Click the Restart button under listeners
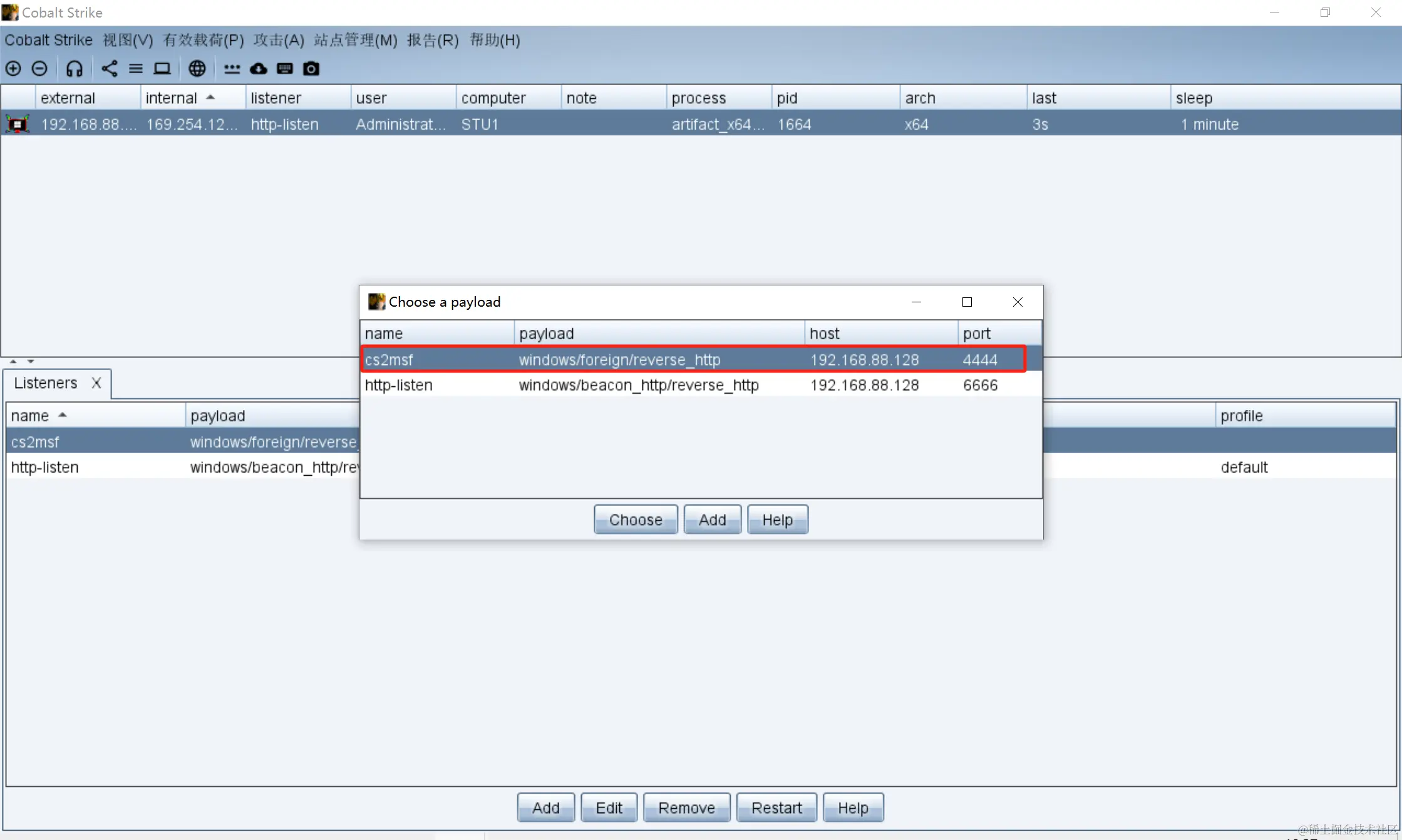The height and width of the screenshot is (840, 1402). point(776,808)
